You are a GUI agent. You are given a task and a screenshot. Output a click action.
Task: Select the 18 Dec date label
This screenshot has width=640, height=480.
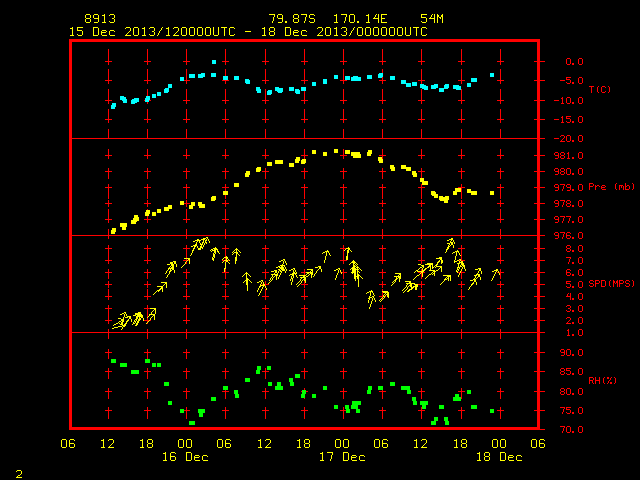499,457
